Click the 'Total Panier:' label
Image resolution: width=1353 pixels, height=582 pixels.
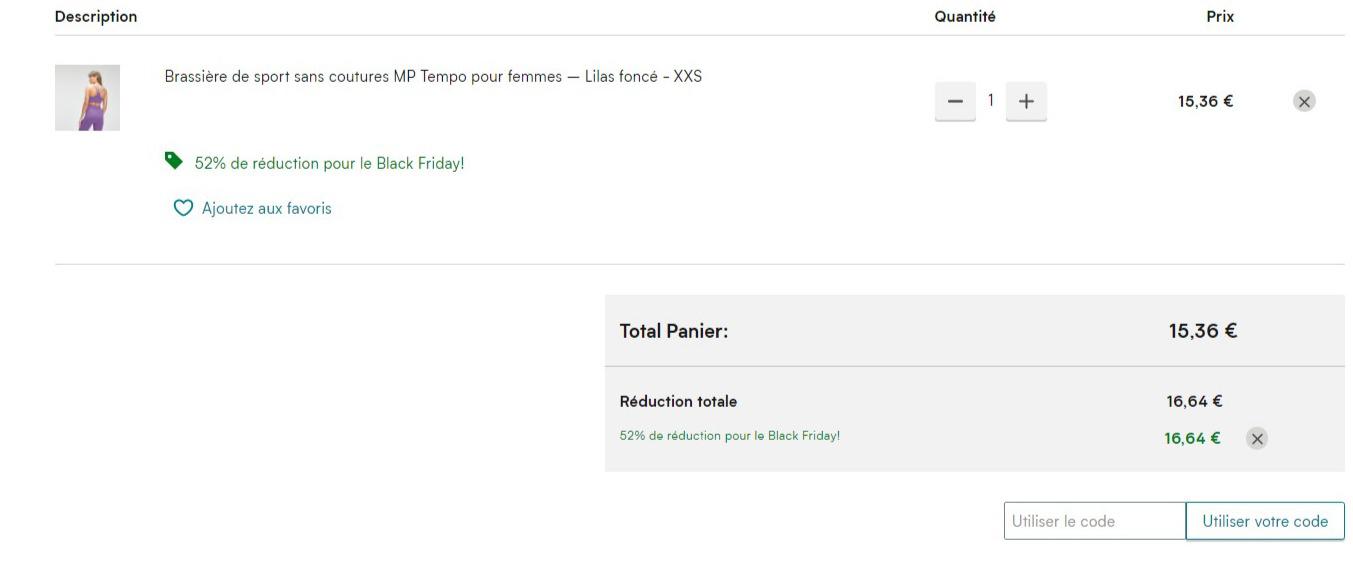pyautogui.click(x=674, y=331)
